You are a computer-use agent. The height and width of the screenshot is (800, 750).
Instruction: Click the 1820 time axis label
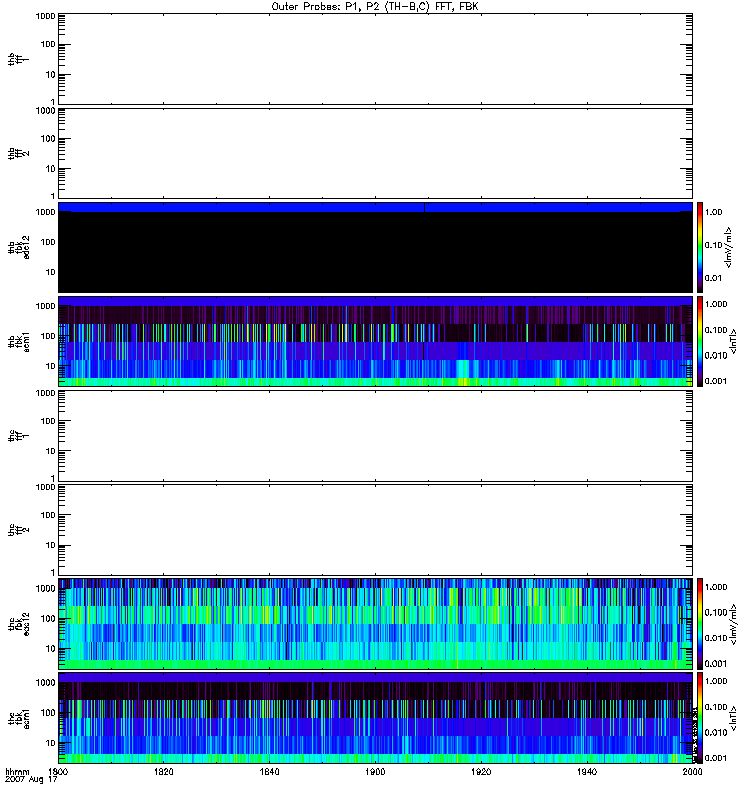(164, 772)
